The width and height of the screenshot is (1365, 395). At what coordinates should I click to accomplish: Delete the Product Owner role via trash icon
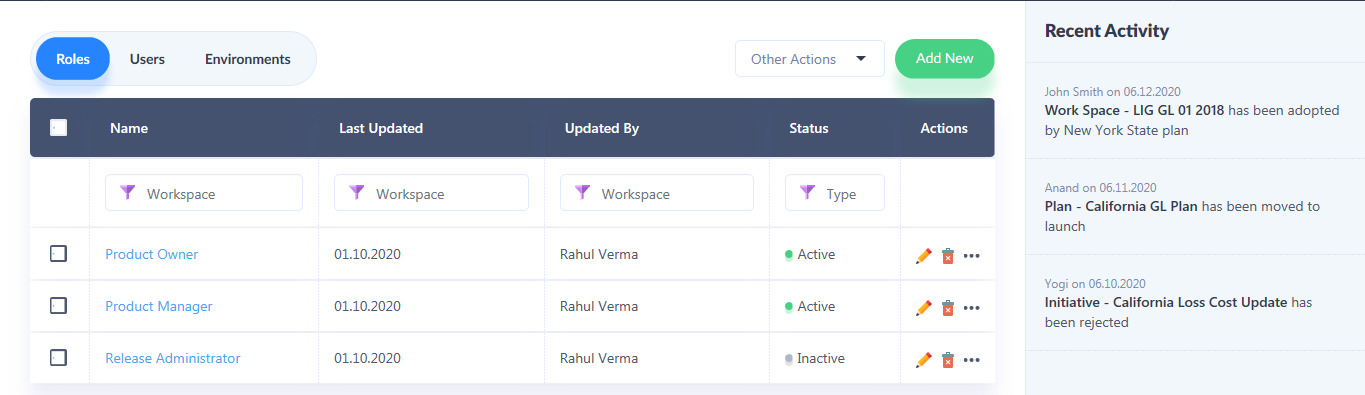coord(948,256)
